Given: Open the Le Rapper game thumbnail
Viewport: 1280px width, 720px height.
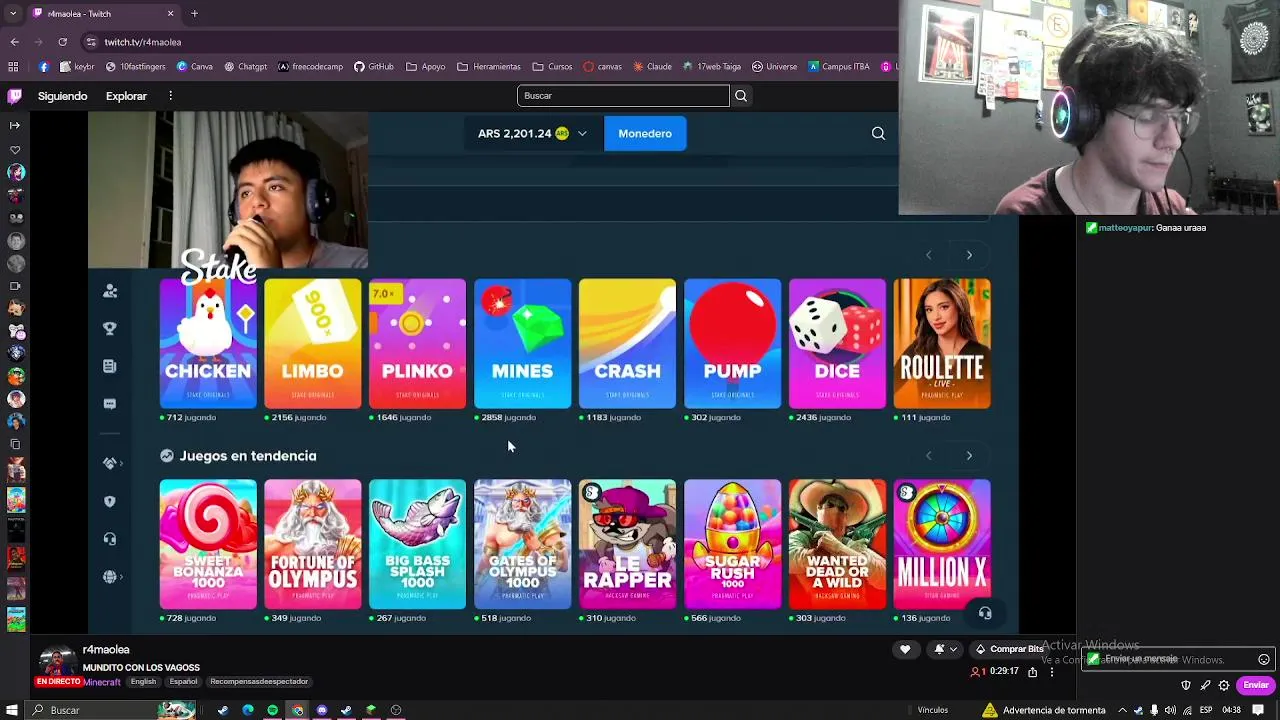Looking at the screenshot, I should point(627,544).
